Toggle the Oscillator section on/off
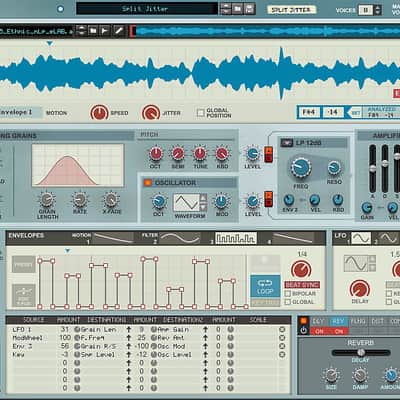Image resolution: width=400 pixels, height=400 pixels. [x=148, y=183]
